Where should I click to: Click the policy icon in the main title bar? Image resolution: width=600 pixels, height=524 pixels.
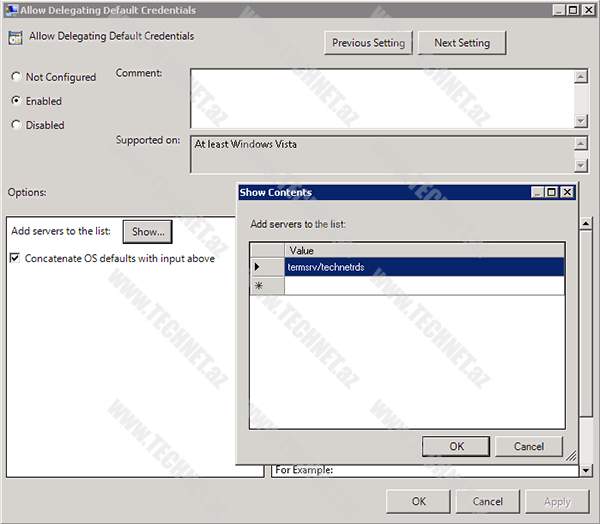click(x=11, y=10)
